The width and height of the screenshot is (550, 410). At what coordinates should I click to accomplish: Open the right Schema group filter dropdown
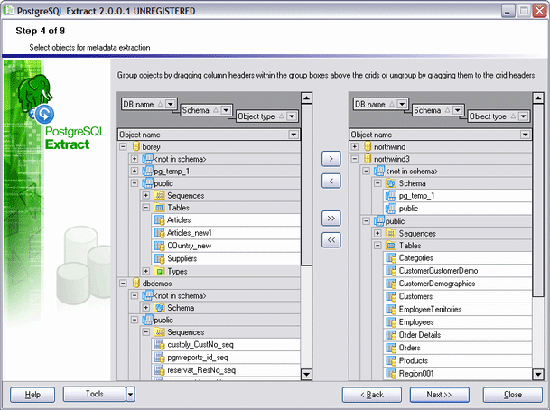457,110
